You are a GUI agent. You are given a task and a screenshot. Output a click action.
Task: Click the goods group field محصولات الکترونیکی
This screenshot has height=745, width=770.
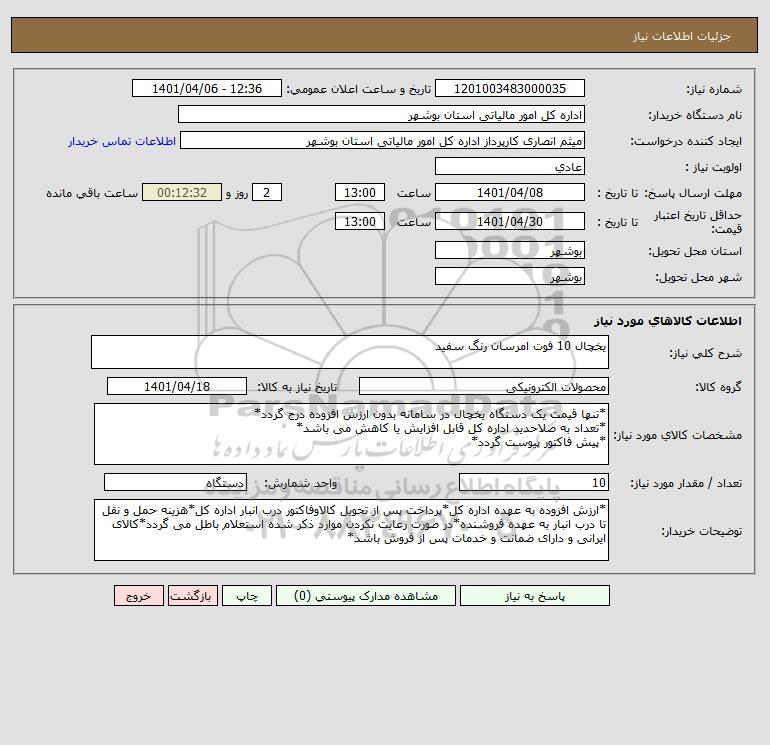click(484, 386)
